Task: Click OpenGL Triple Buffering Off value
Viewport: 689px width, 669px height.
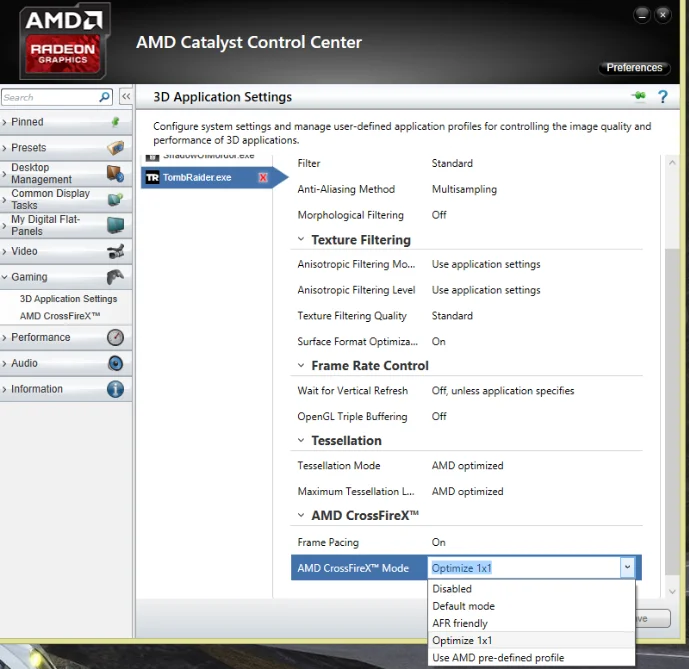Action: click(x=439, y=416)
